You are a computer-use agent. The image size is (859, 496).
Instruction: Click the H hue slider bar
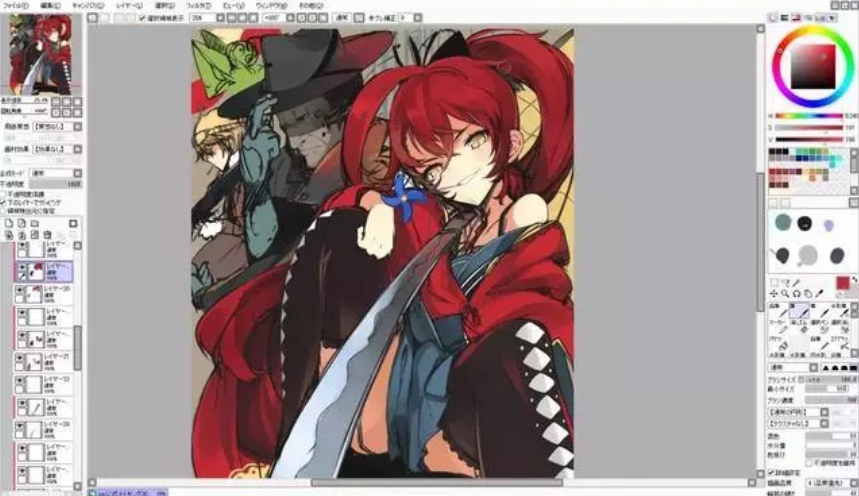point(809,116)
